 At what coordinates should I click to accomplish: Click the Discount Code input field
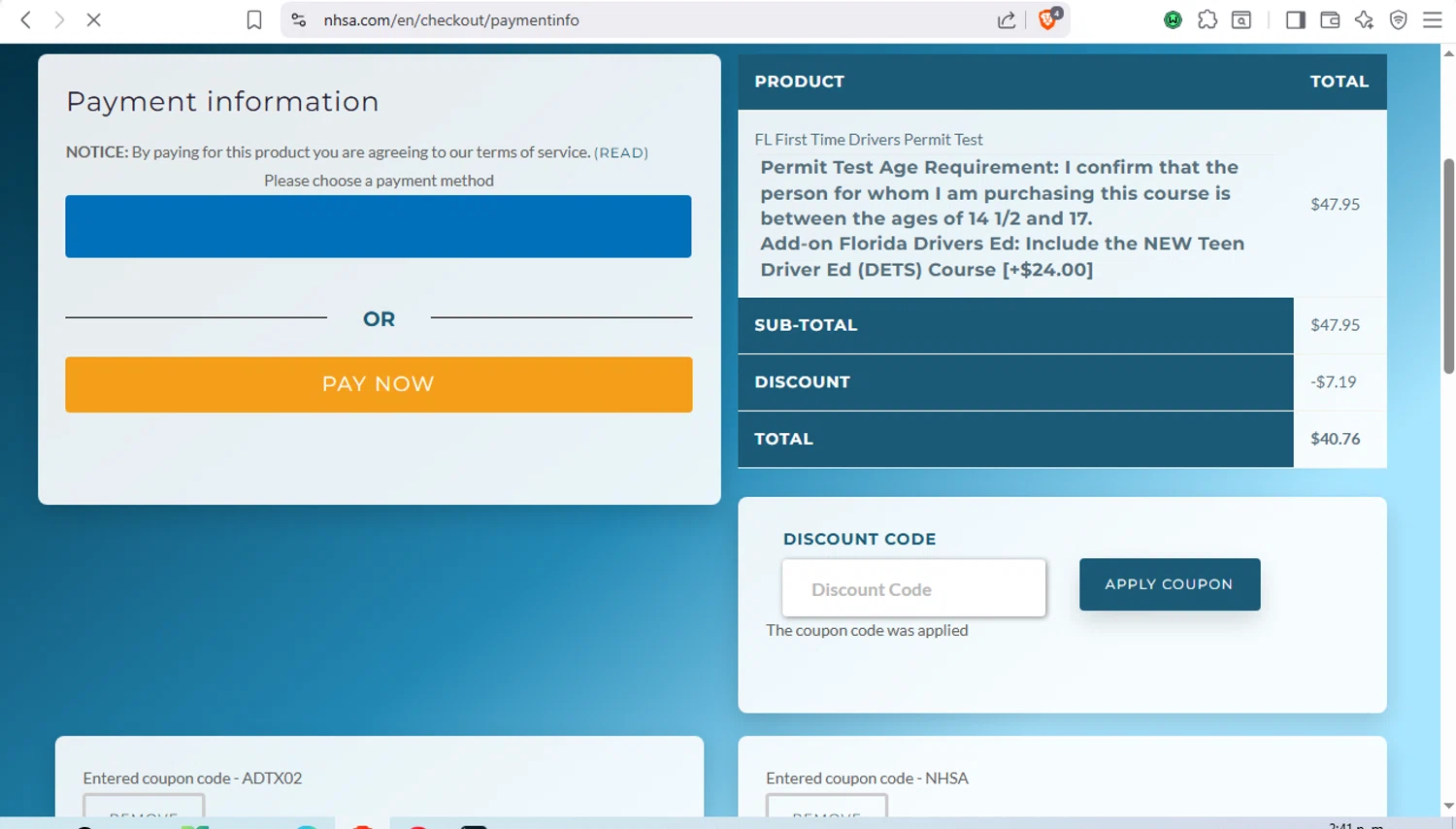913,587
